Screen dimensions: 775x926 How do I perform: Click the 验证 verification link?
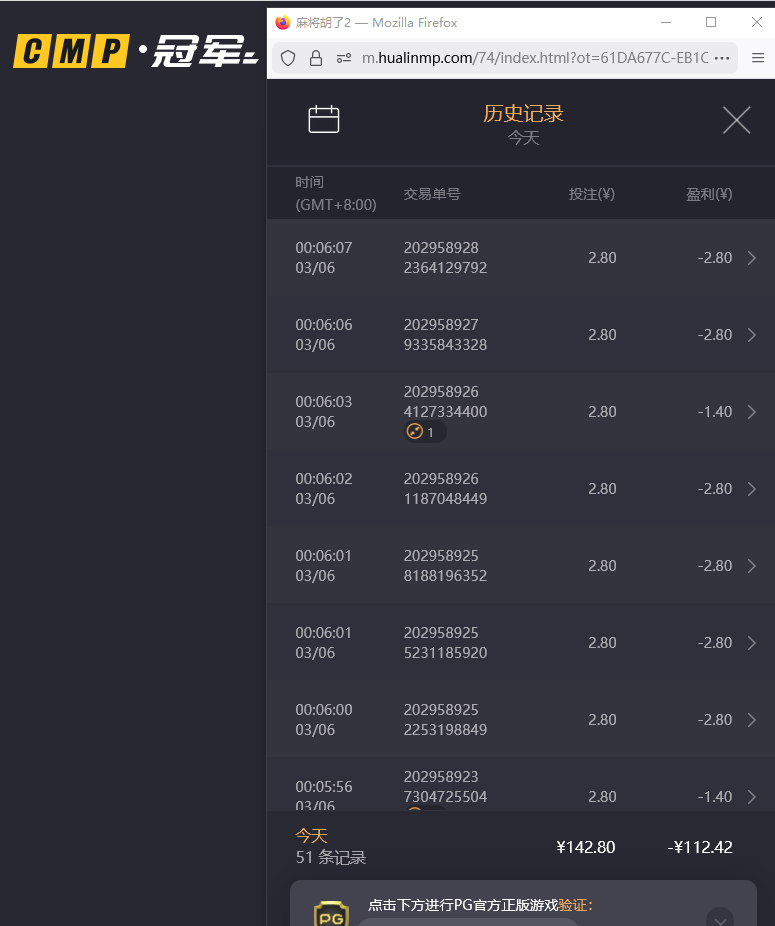[x=574, y=905]
